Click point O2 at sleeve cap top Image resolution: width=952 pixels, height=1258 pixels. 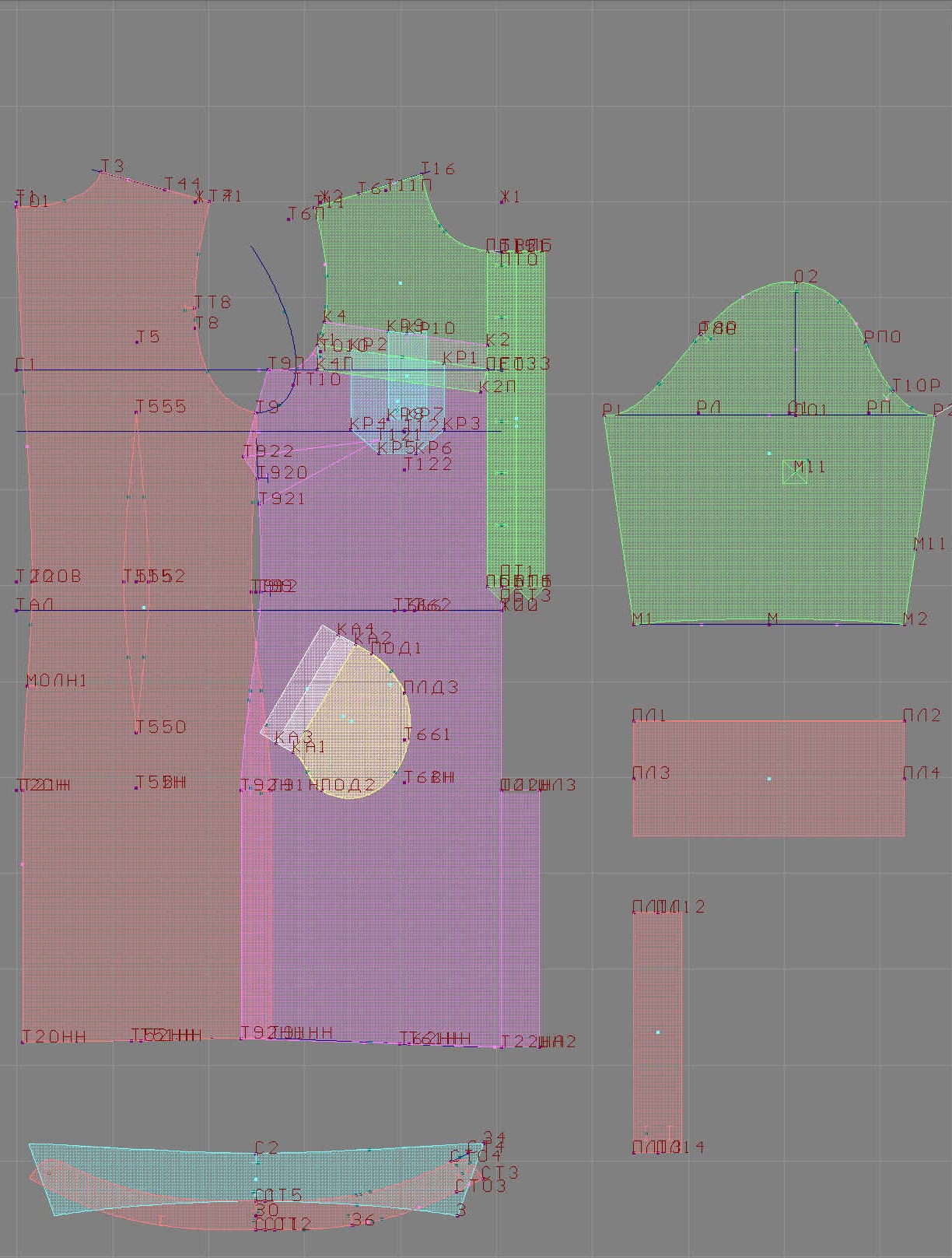point(796,290)
